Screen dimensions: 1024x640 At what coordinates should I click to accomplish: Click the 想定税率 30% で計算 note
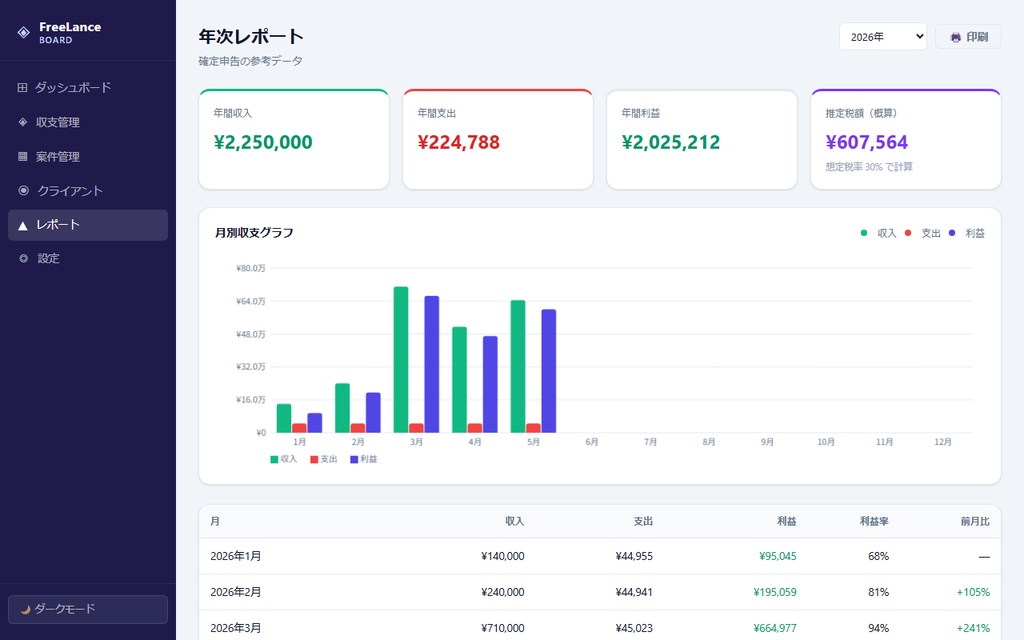click(869, 167)
